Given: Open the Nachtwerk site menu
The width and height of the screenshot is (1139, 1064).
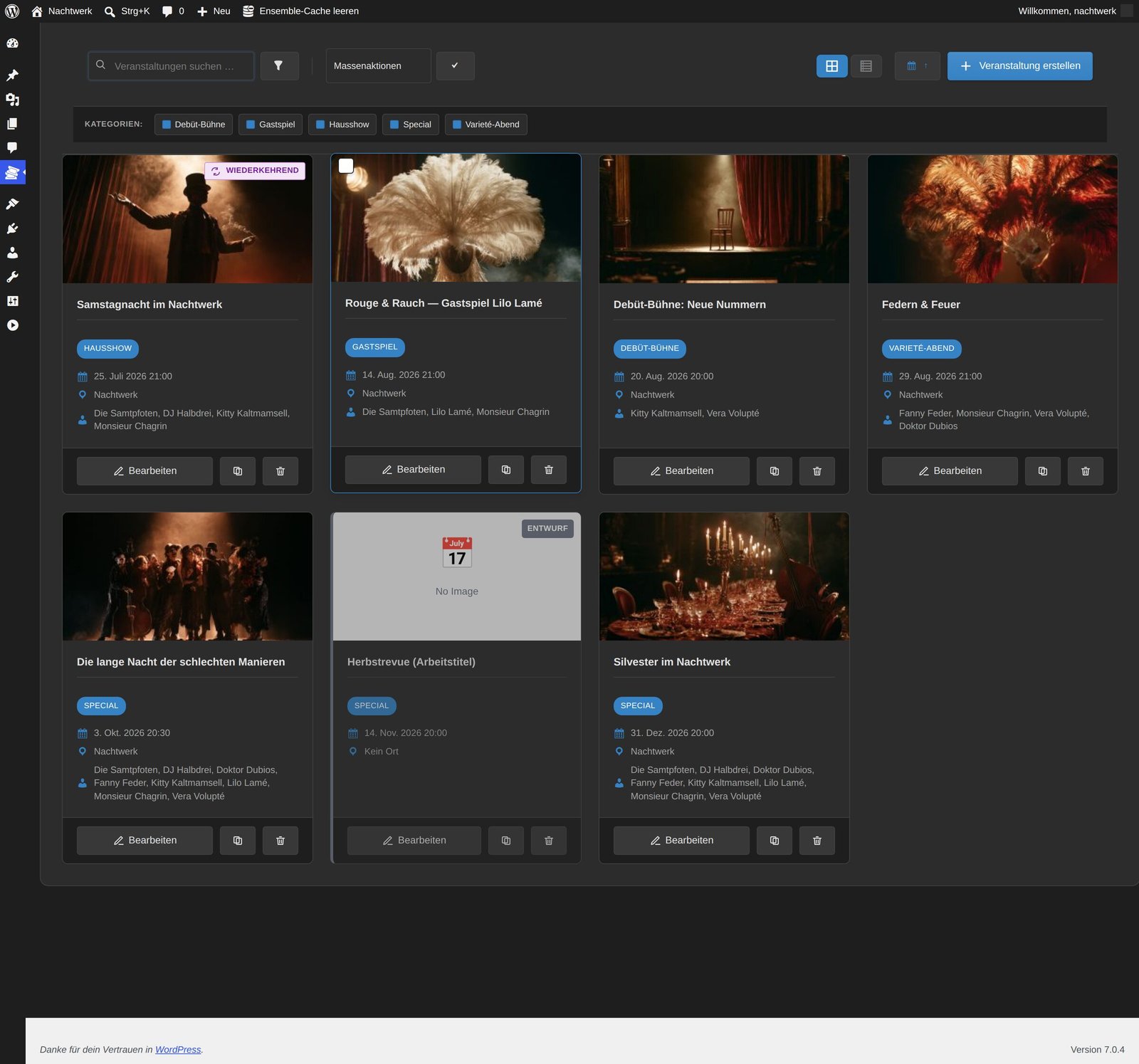Looking at the screenshot, I should tap(62, 11).
